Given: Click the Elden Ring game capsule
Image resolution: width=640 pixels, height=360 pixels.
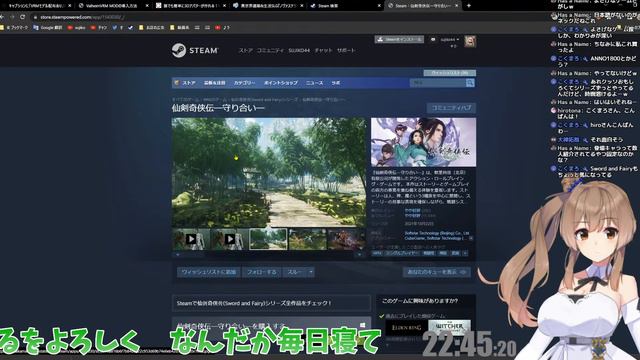Looking at the screenshot, I should click(x=407, y=327).
